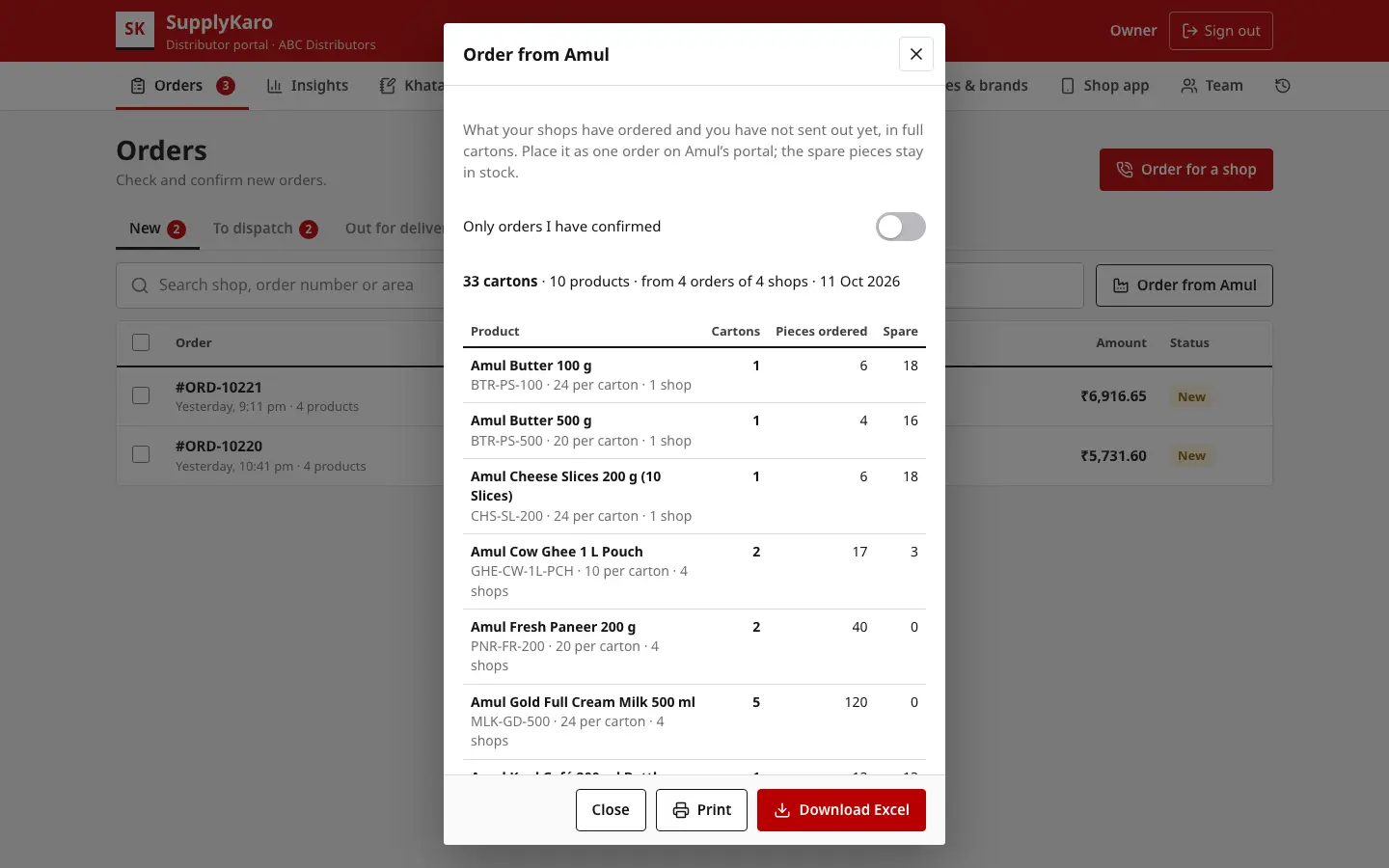Click the phone icon in Order for a shop
Screen dimensions: 1389x868
coord(1125,170)
